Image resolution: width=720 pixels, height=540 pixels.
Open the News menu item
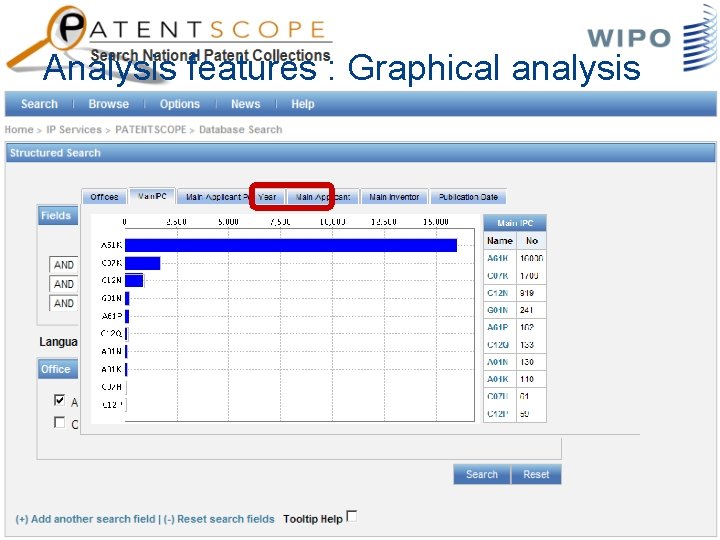[x=246, y=104]
